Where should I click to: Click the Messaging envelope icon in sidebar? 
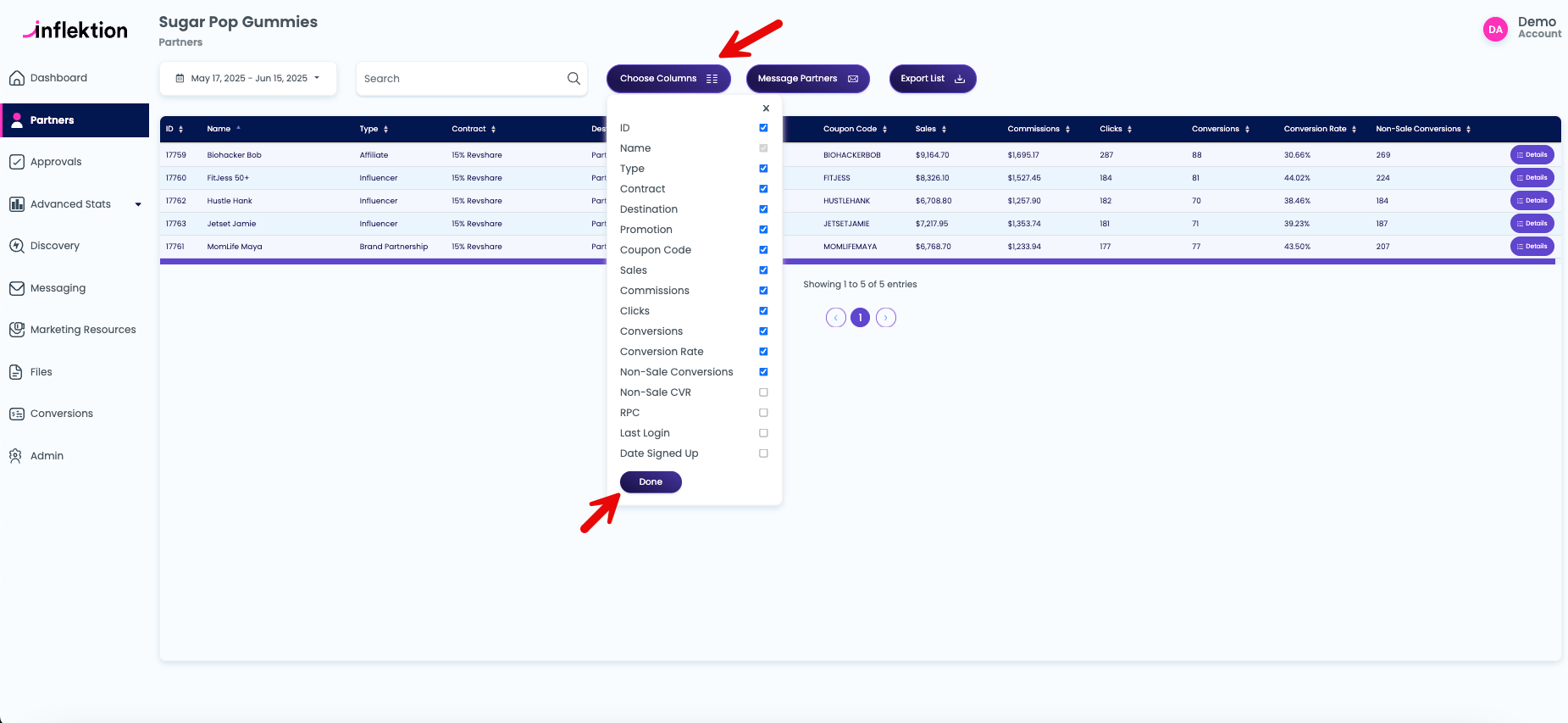pyautogui.click(x=17, y=288)
